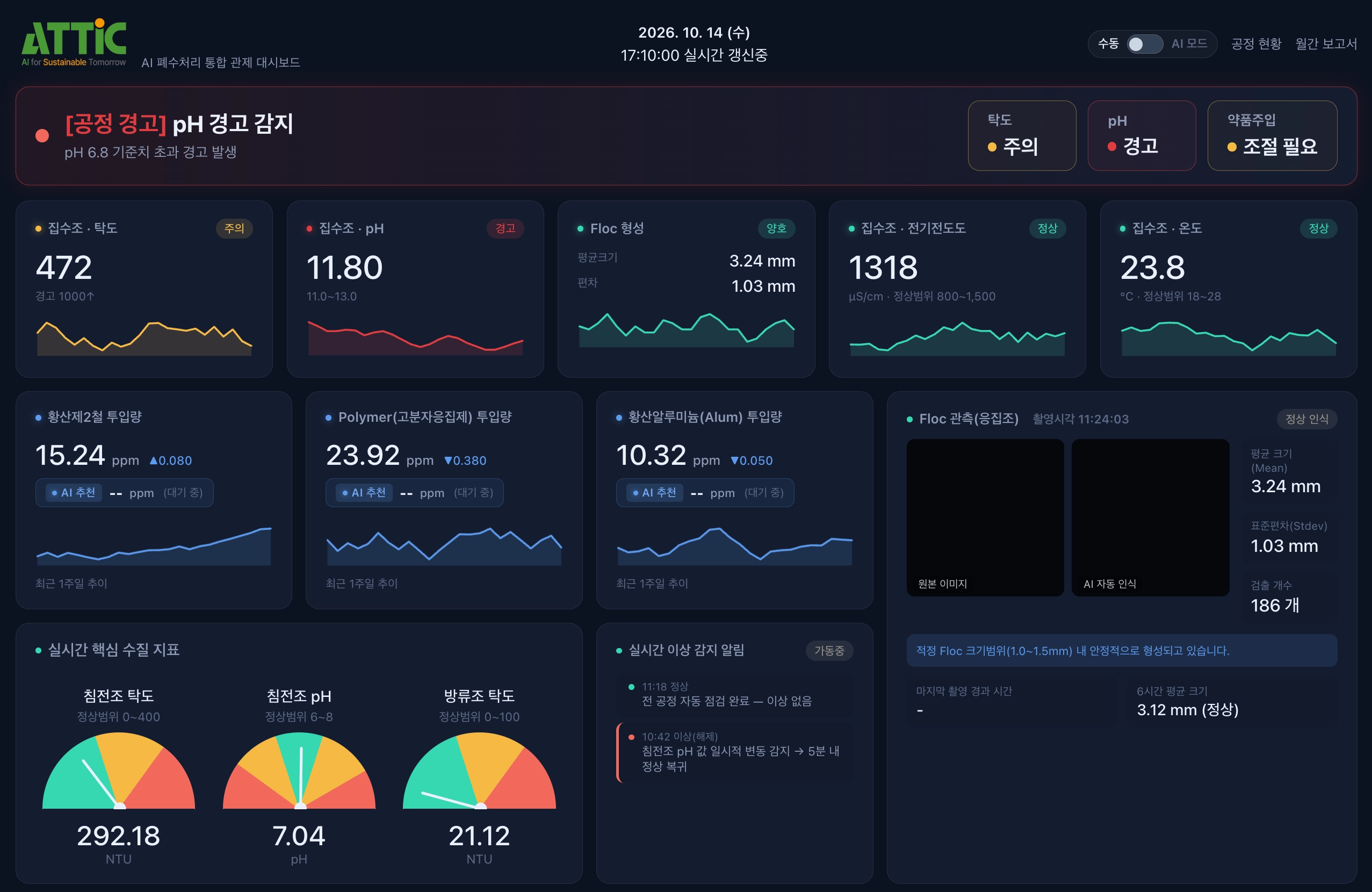Click the 주의 badge on 집수조 탁도 card
The height and width of the screenshot is (892, 1372).
(234, 228)
